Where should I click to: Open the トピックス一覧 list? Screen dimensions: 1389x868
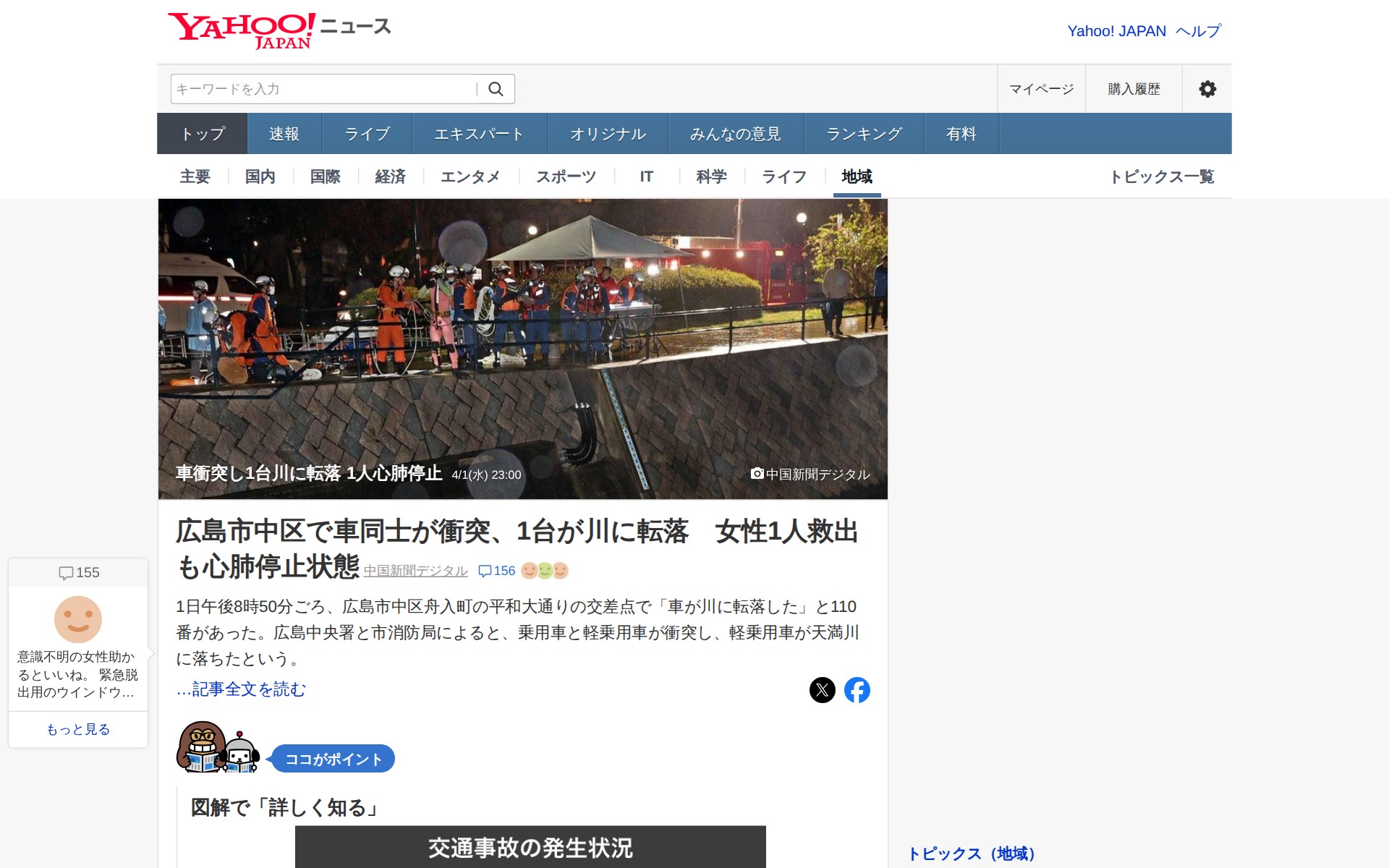point(1161,176)
